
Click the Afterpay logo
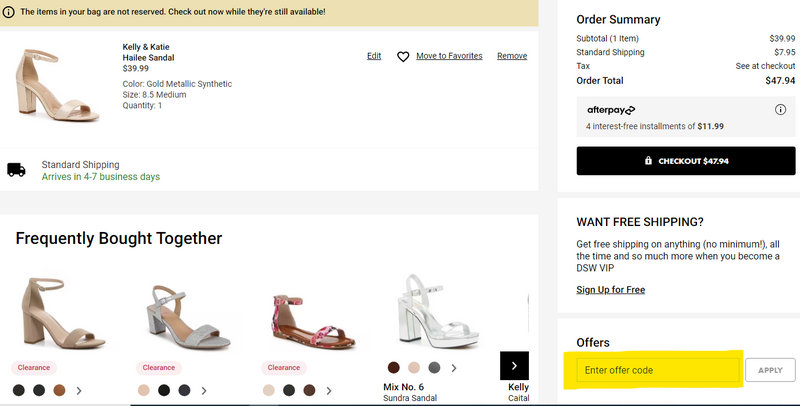[x=611, y=109]
